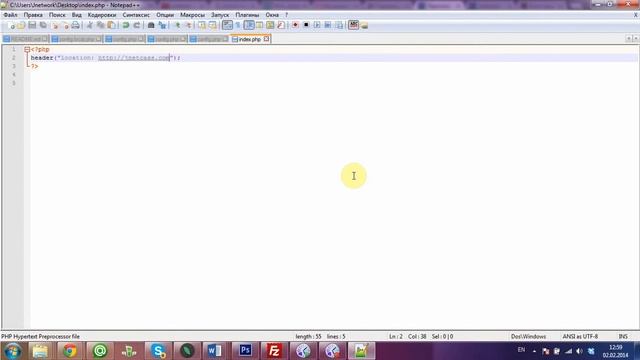Click the header function text on line 2
This screenshot has height=360, width=640.
coord(42,58)
